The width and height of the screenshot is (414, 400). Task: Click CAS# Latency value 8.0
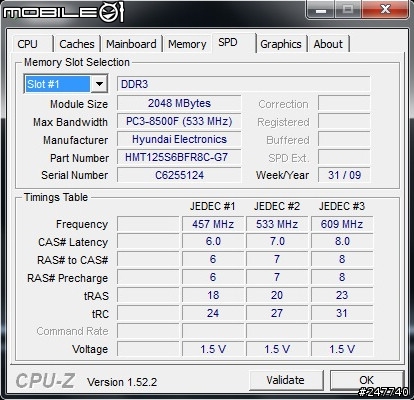342,241
